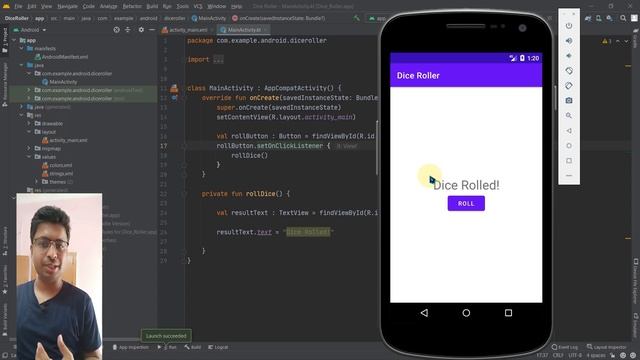This screenshot has width=640, height=360.
Task: Activate the emulator zoom magnifier
Action: coord(569,116)
